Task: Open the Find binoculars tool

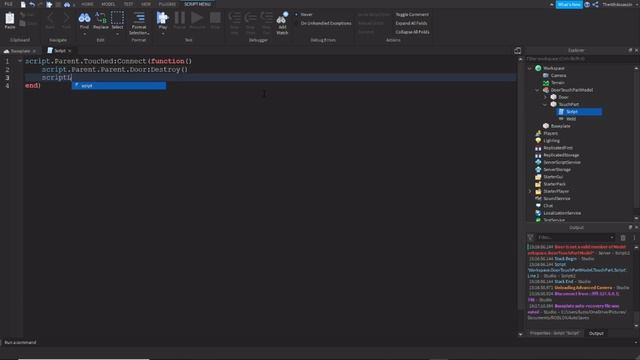Action: pos(84,18)
